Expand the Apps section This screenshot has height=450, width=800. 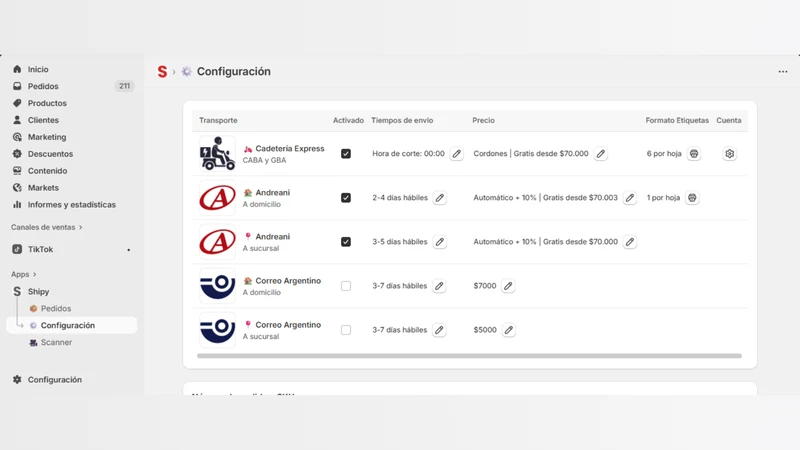pyautogui.click(x=24, y=274)
